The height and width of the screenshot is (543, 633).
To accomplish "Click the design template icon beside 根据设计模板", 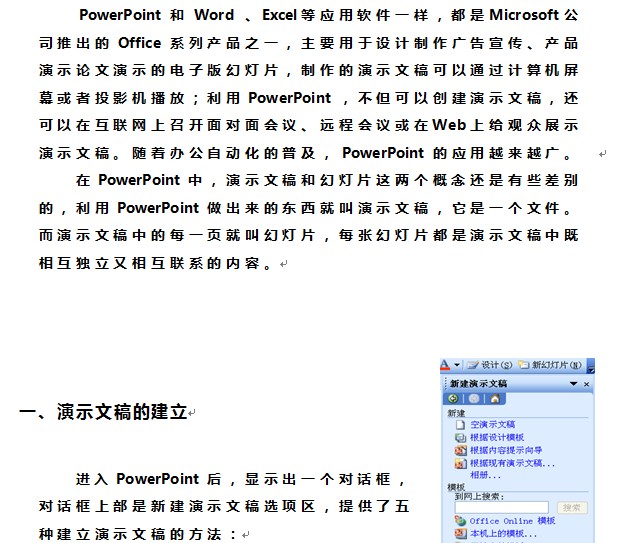I will tap(460, 438).
